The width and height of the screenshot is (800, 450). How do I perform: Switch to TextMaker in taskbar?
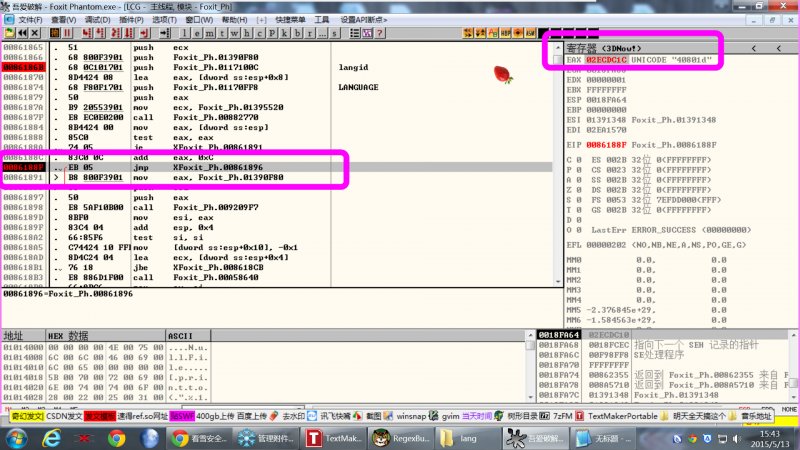pyautogui.click(x=334, y=438)
